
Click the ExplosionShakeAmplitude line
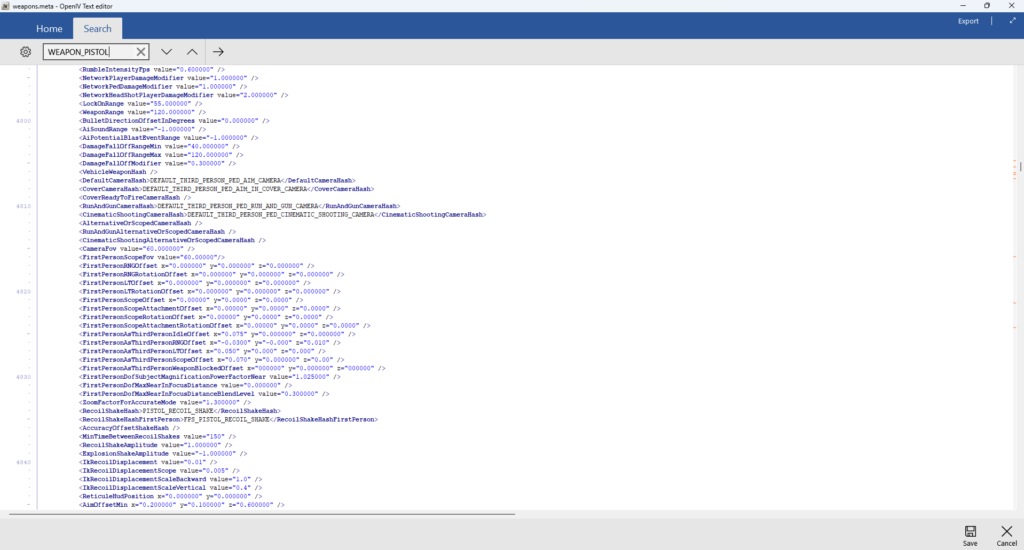[163, 453]
